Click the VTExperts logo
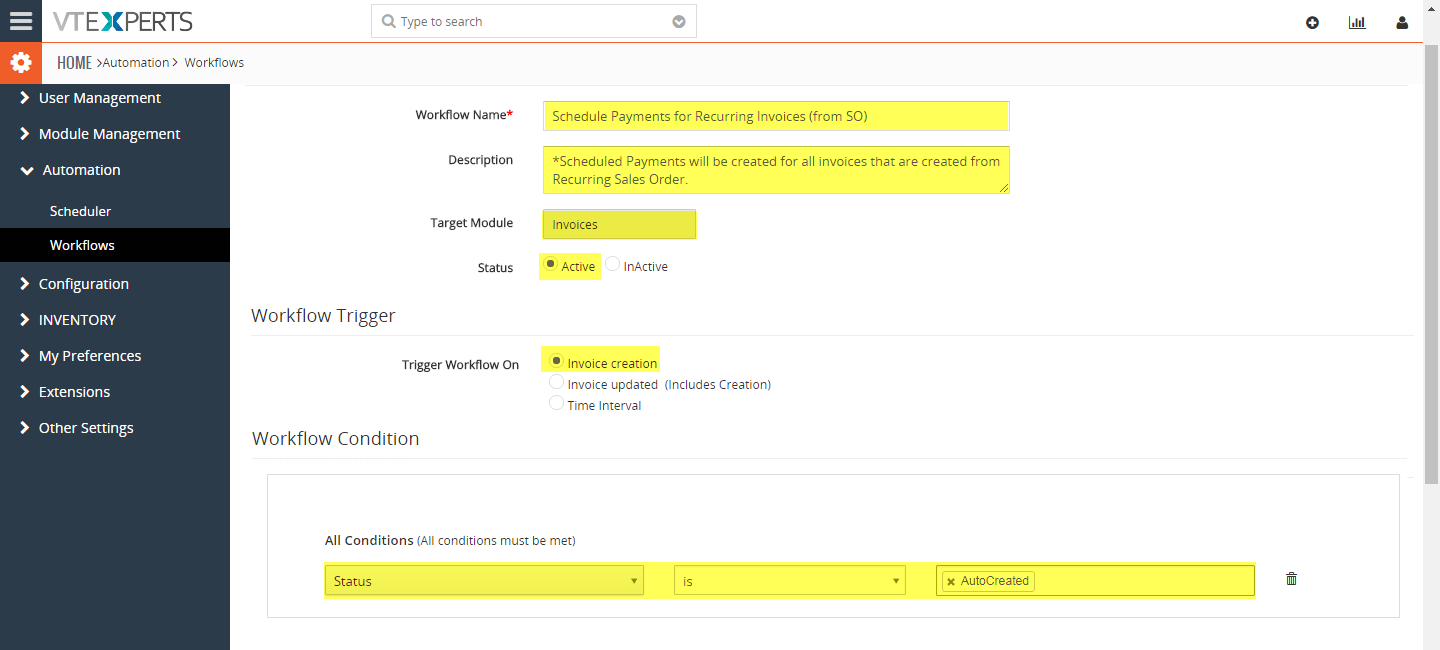Viewport: 1440px width, 650px height. 123,21
